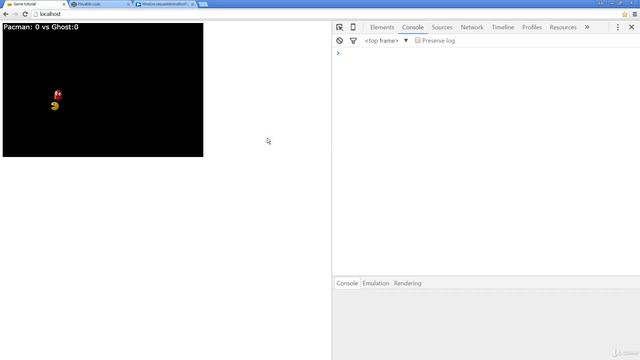The height and width of the screenshot is (360, 640).
Task: Activate the DevTools inspect element icon
Action: [340, 27]
